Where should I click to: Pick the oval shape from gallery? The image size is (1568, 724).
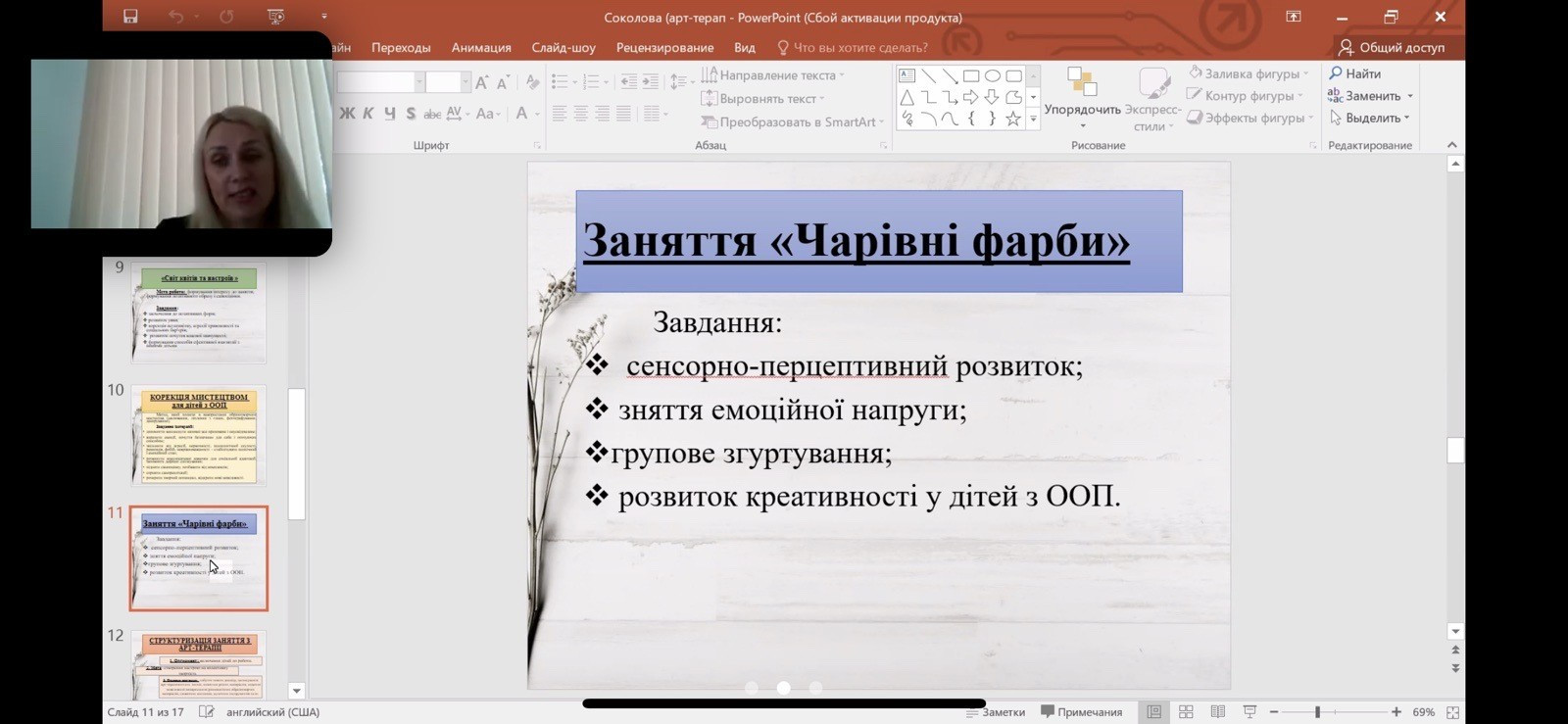[993, 75]
